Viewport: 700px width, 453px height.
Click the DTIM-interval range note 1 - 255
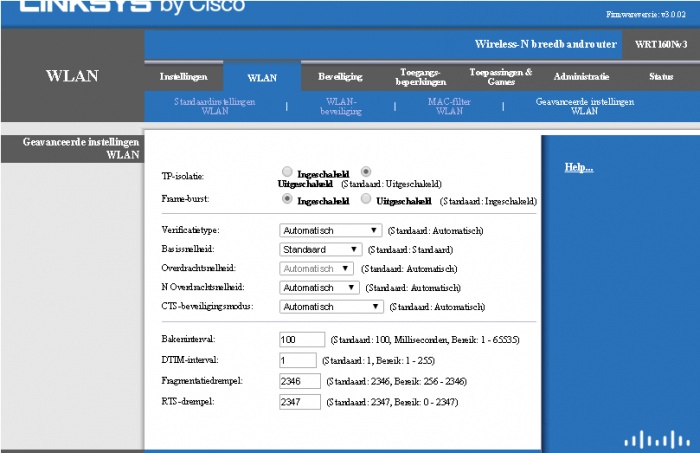click(x=419, y=361)
